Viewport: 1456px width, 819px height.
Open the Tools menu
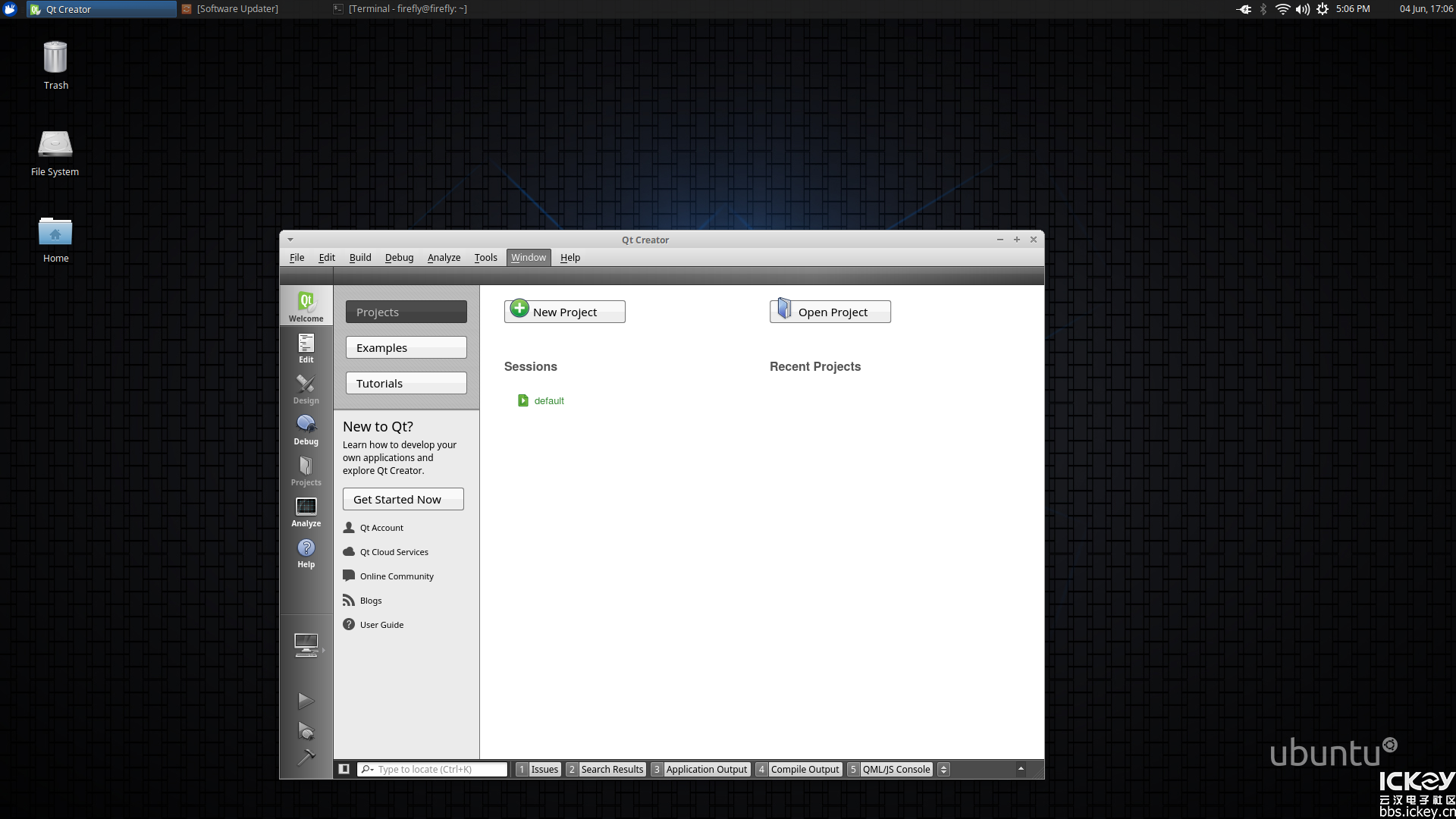(x=485, y=258)
